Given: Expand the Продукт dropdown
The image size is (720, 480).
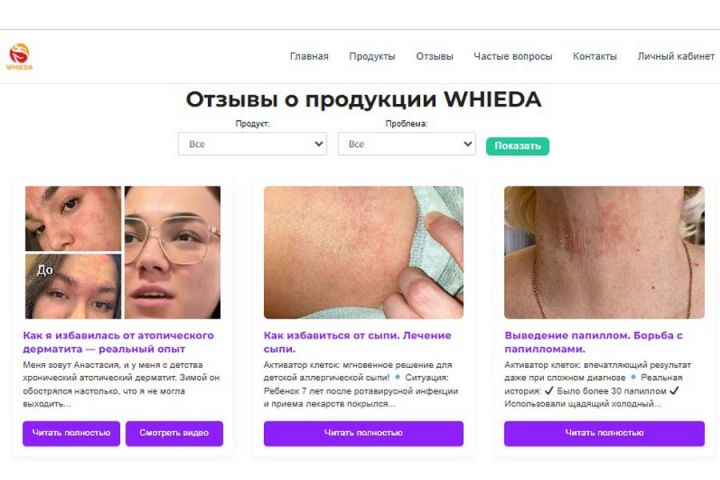Looking at the screenshot, I should (253, 144).
